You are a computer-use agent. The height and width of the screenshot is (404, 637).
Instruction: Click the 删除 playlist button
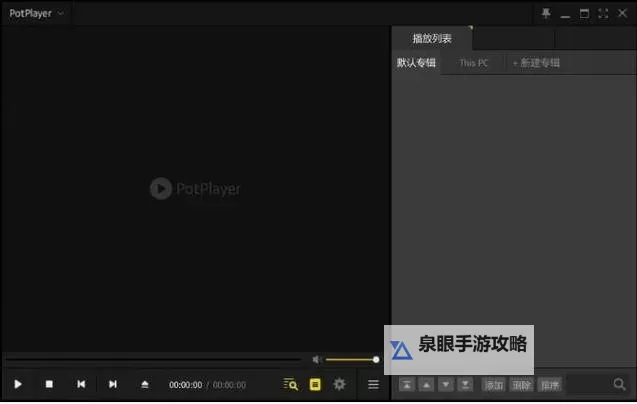[522, 384]
